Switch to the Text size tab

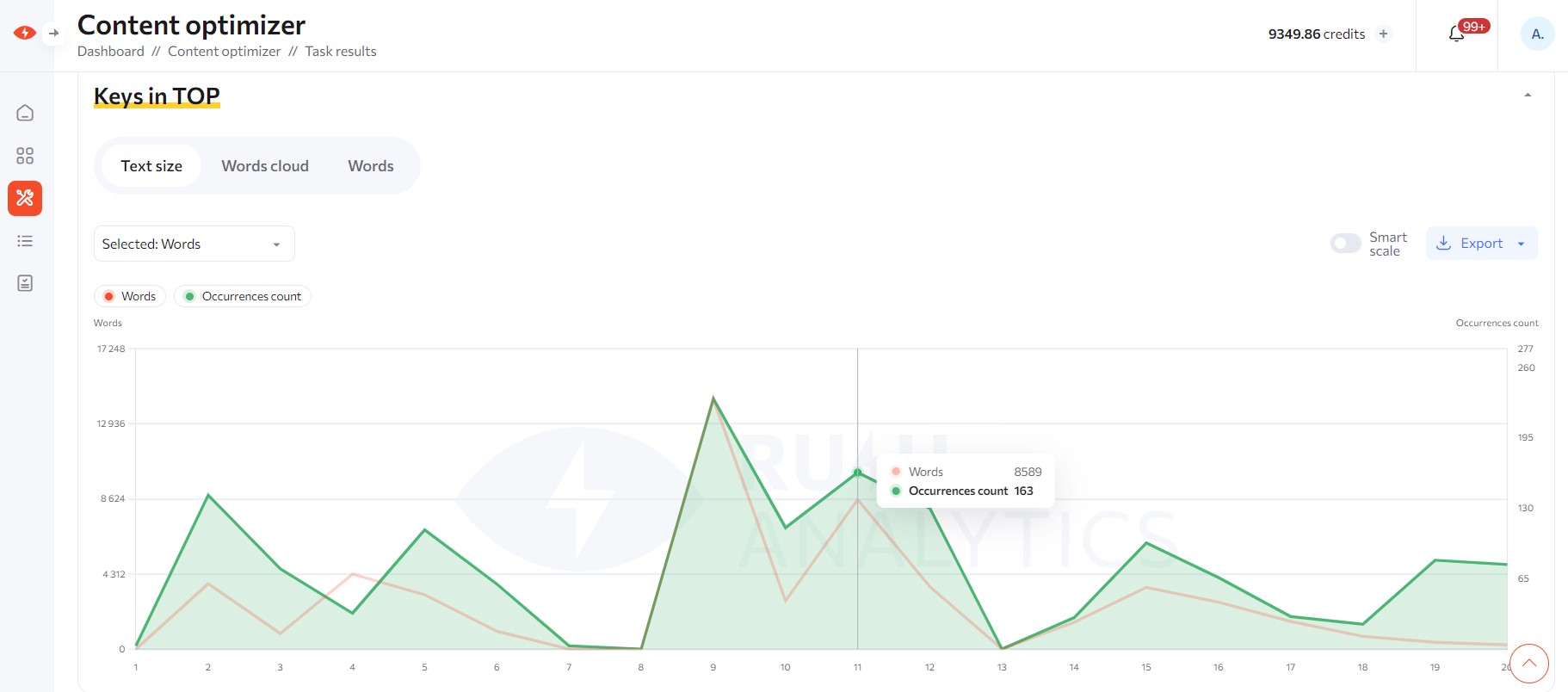[151, 166]
